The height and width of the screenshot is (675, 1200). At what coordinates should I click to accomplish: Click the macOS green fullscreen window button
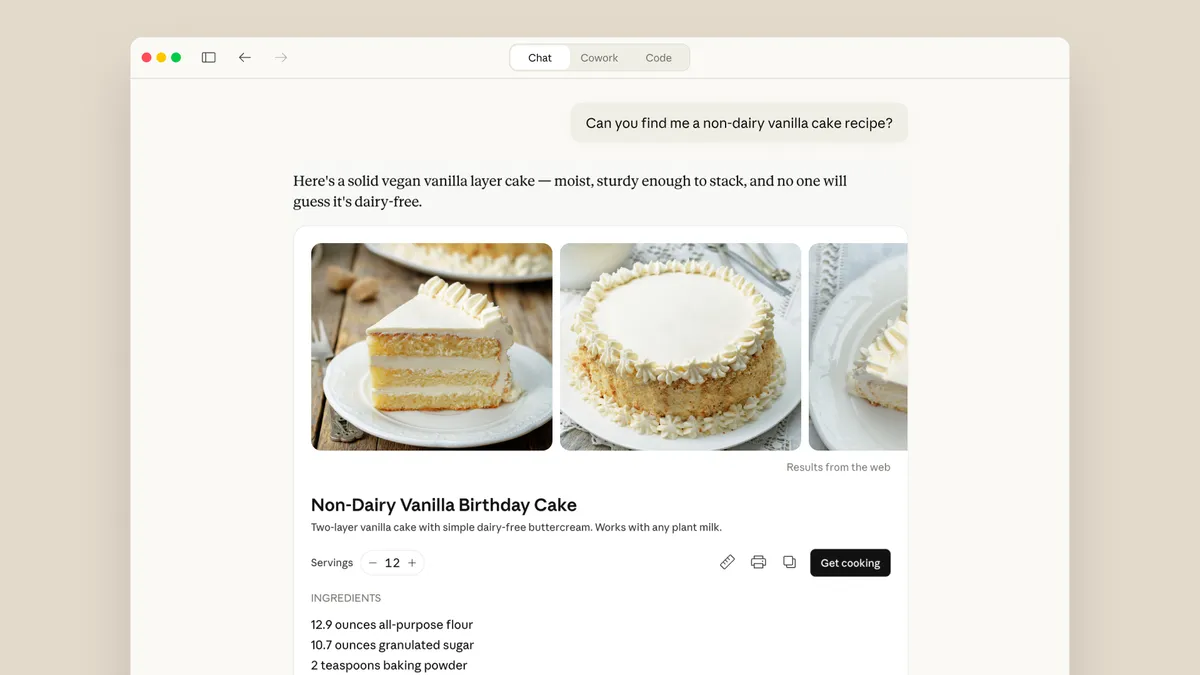click(176, 58)
